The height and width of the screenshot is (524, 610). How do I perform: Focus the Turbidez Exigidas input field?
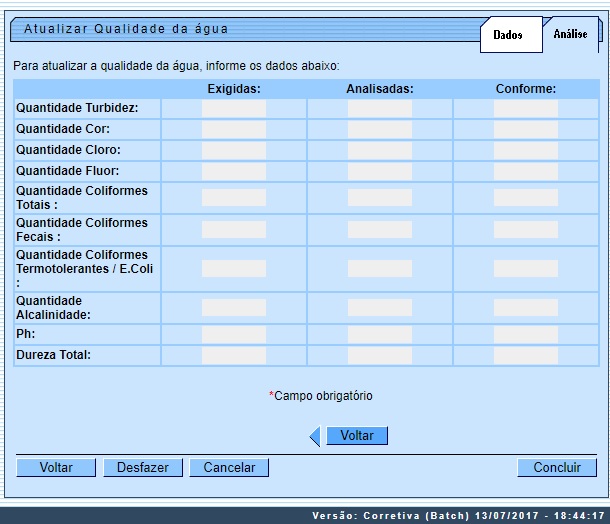pyautogui.click(x=233, y=108)
